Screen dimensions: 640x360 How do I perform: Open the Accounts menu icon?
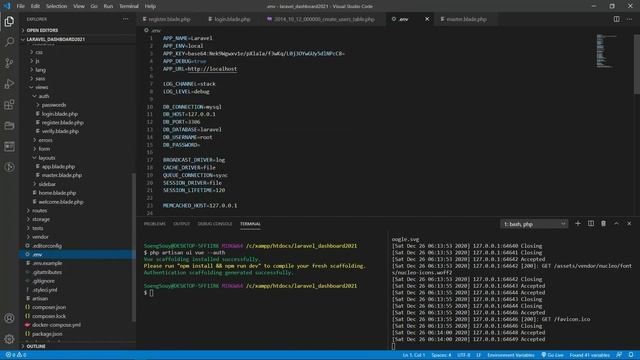tap(9, 318)
